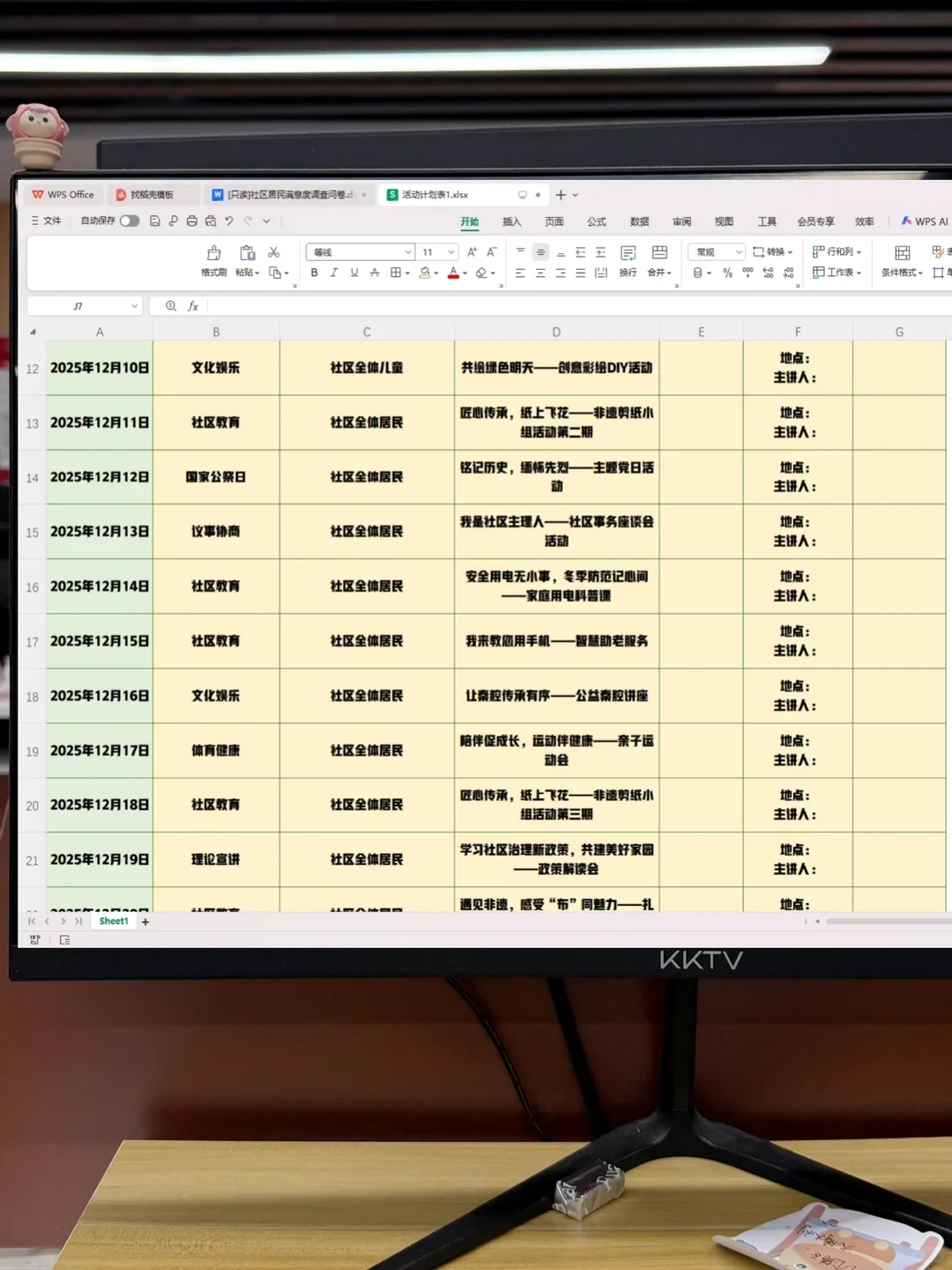Open the Convert (转换) dropdown
This screenshot has width=952, height=1270.
(x=772, y=252)
